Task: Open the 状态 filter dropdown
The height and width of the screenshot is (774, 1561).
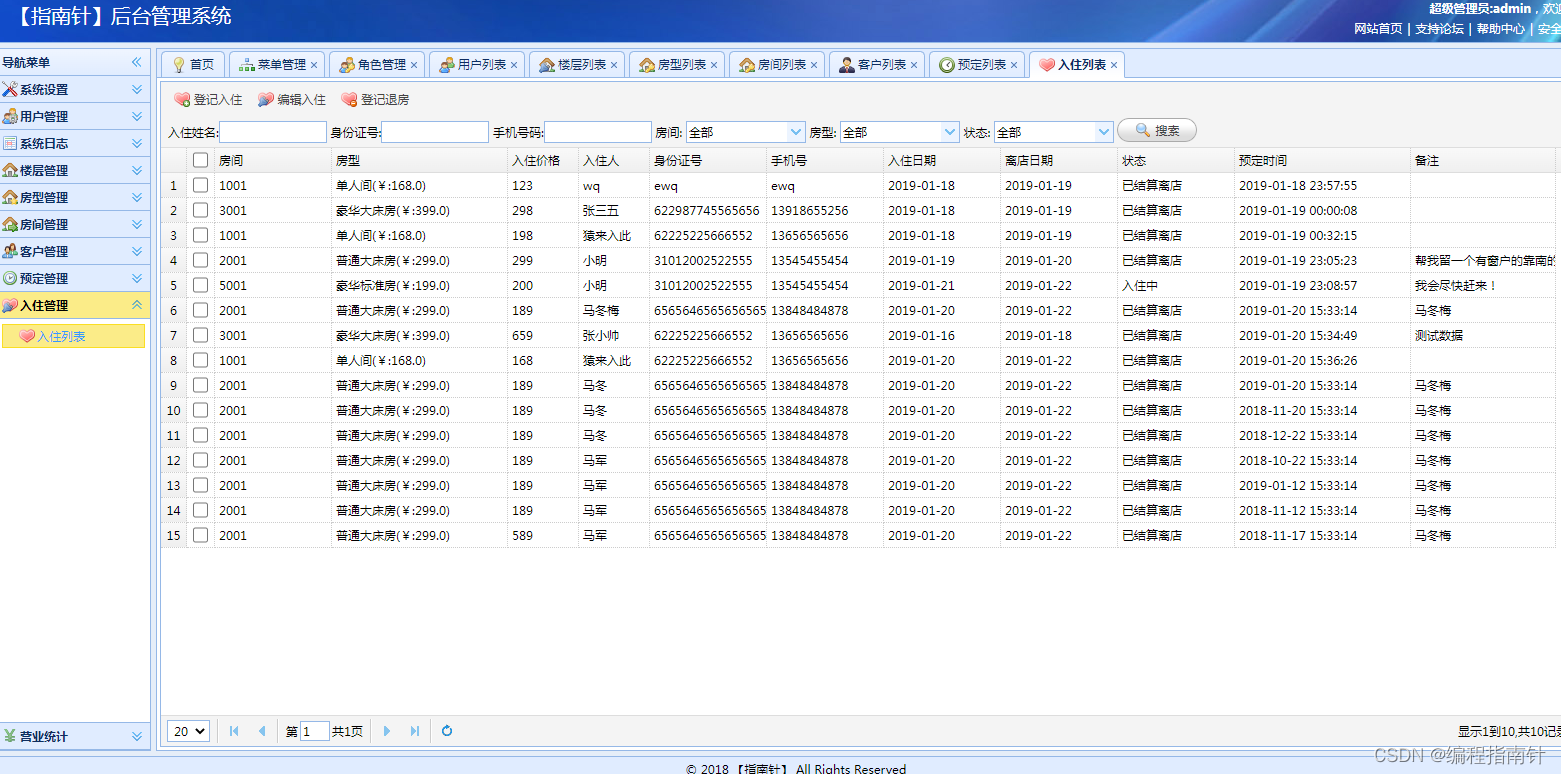Action: (x=1104, y=132)
